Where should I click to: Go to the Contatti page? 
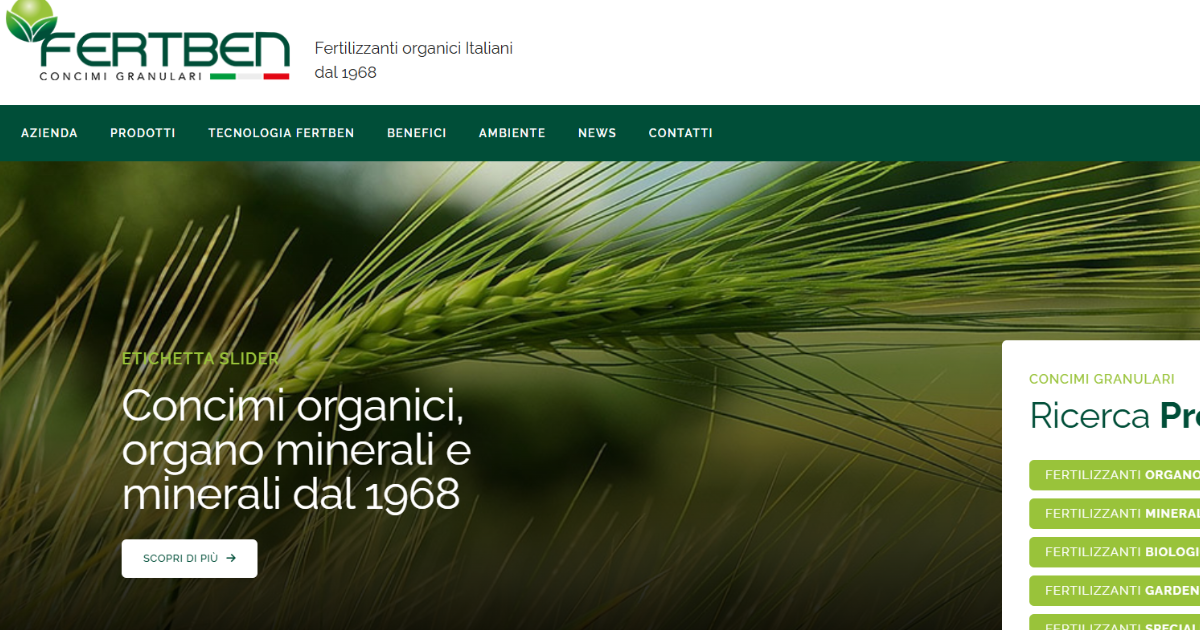(x=681, y=133)
